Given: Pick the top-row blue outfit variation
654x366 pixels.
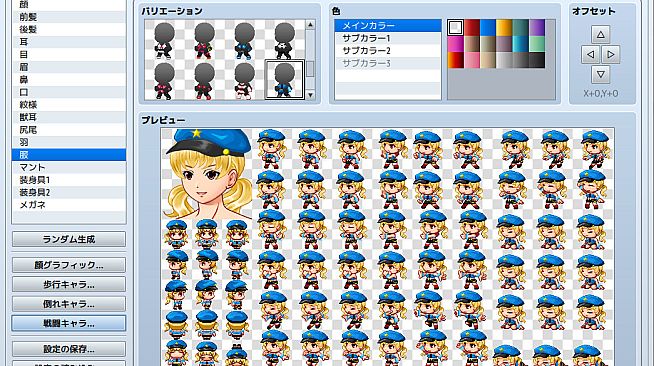Looking at the screenshot, I should [244, 40].
